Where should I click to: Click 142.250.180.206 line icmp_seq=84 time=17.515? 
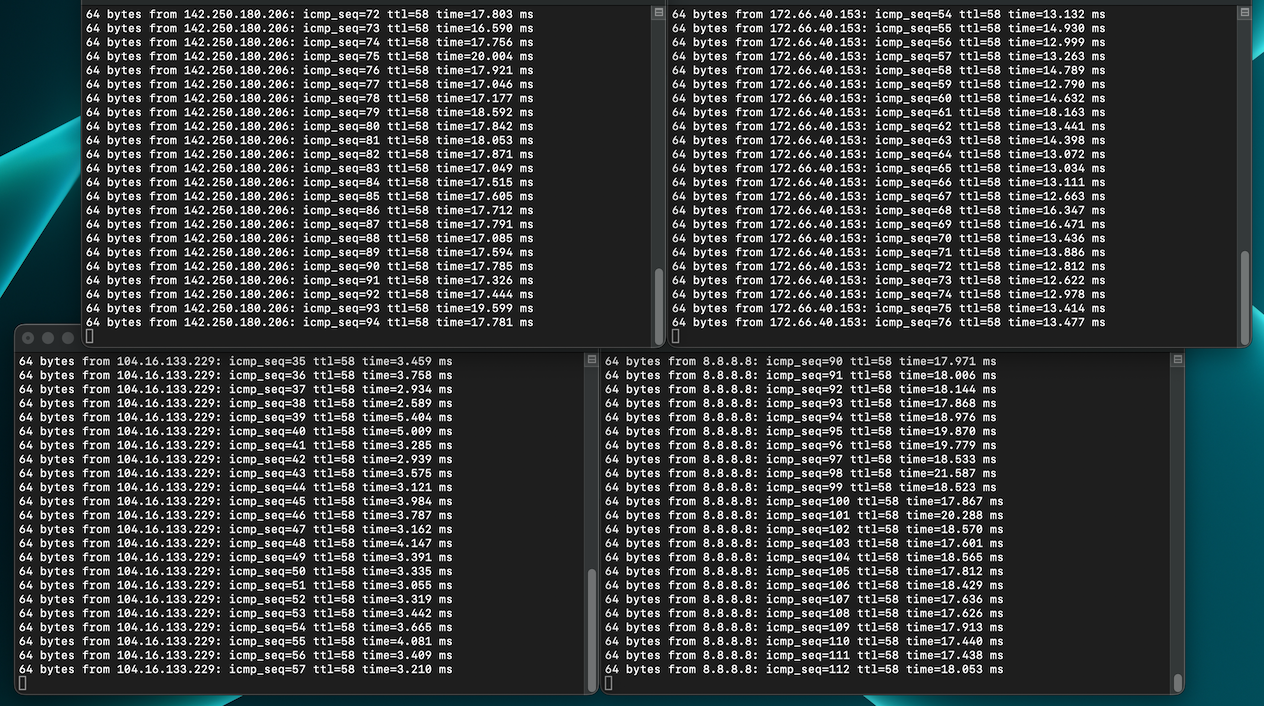coord(310,182)
